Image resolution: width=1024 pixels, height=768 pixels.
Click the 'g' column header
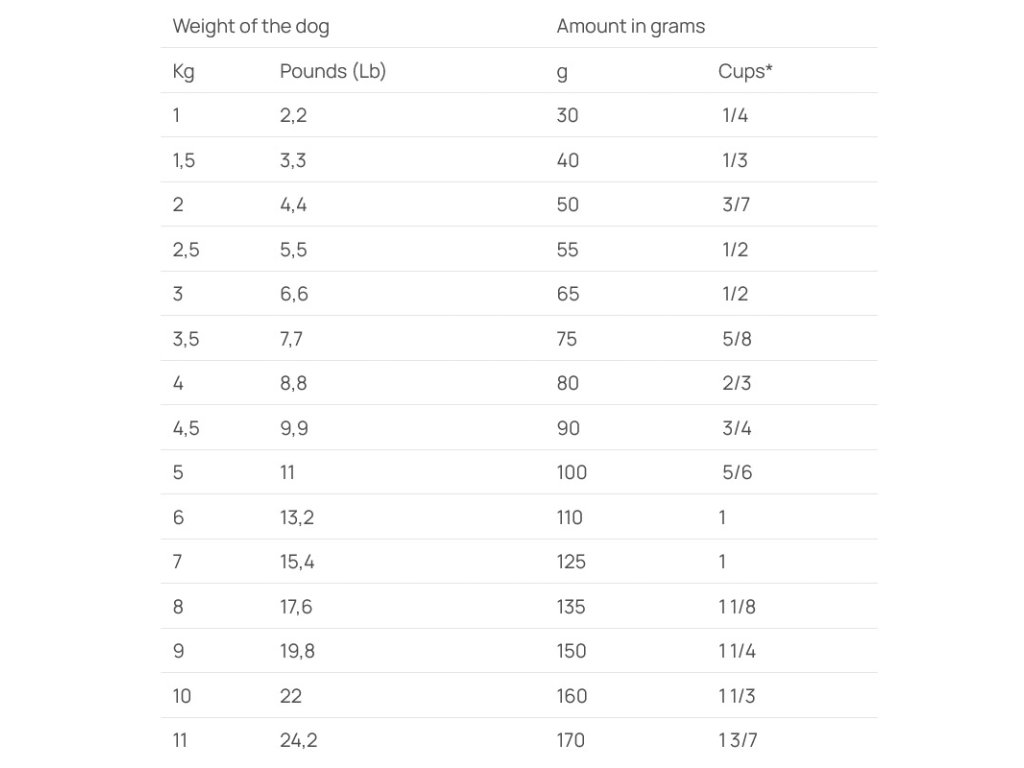pos(562,71)
